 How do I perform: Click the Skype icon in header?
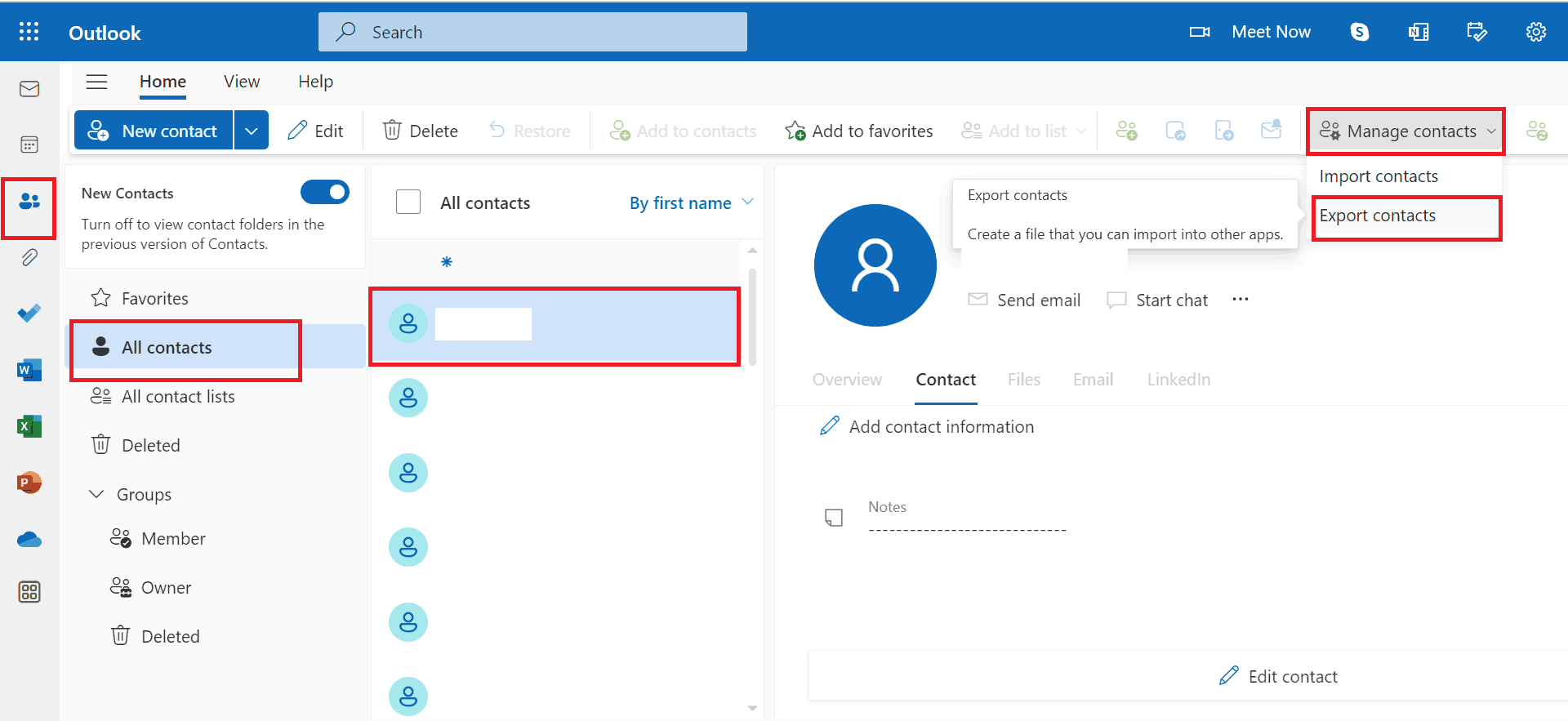1360,32
